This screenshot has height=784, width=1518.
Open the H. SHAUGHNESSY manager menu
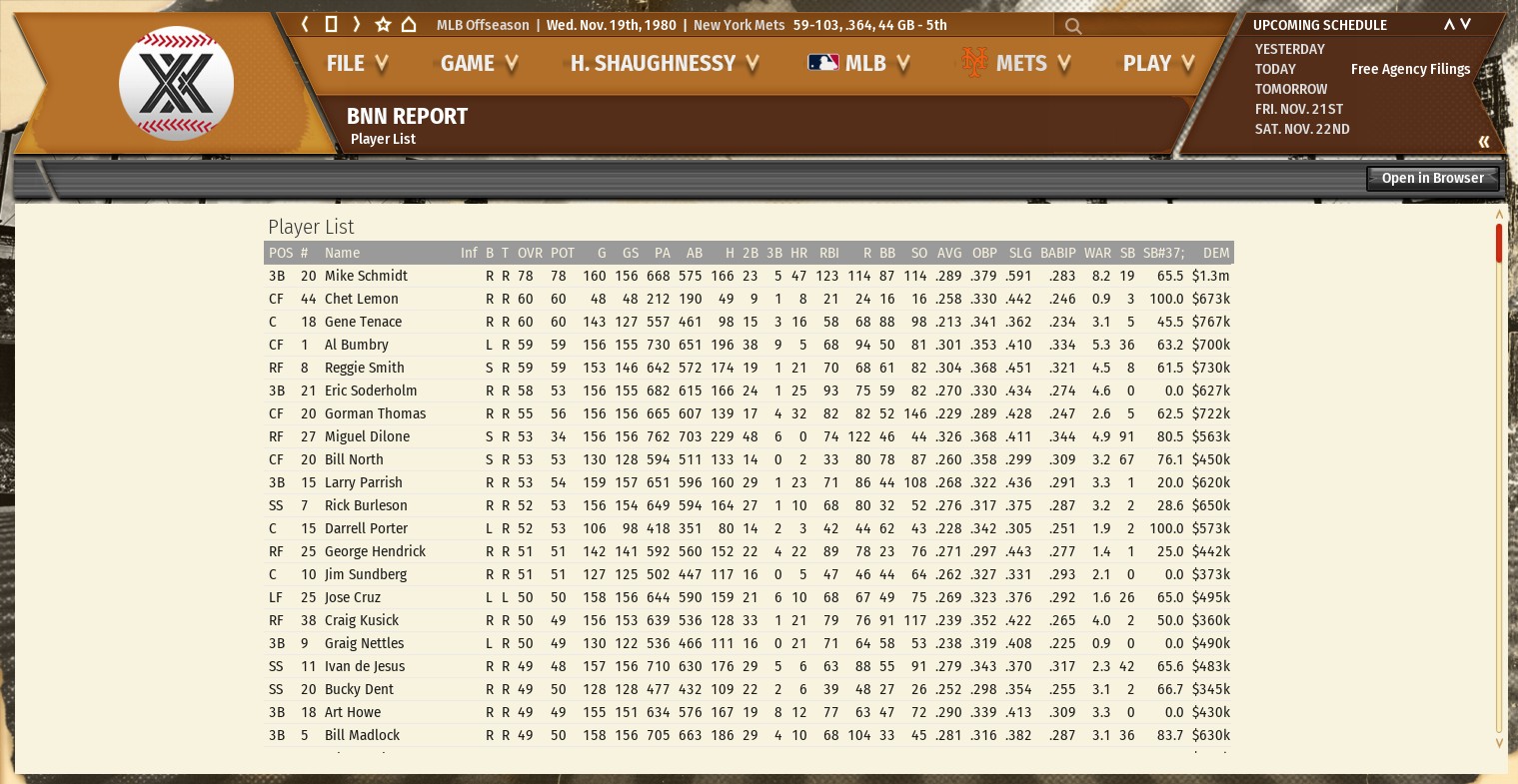coord(665,64)
